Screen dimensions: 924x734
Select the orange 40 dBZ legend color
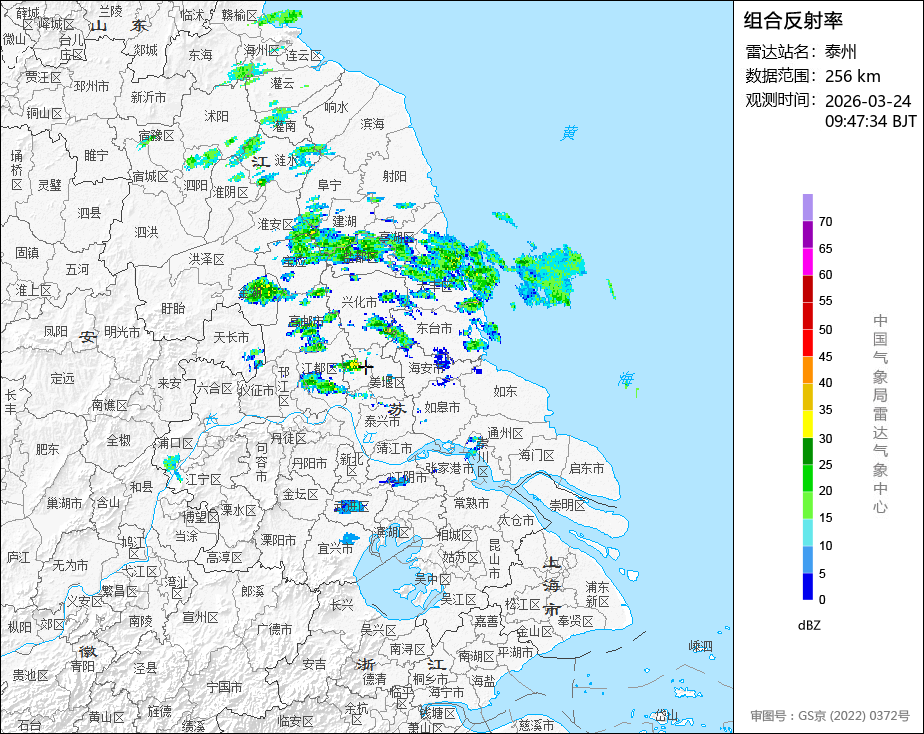[807, 370]
